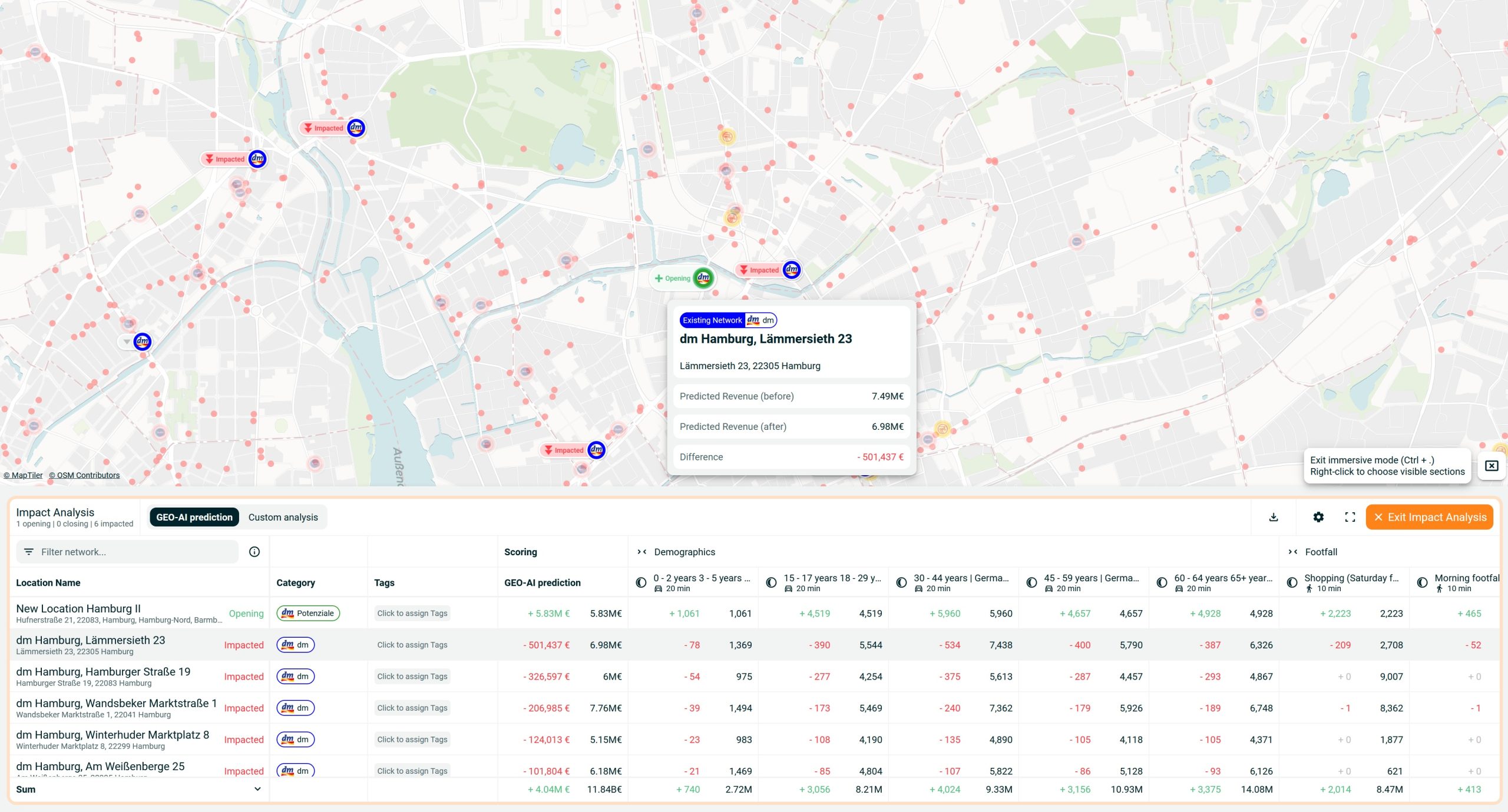Click - 326,597 € prediction value

tap(546, 677)
